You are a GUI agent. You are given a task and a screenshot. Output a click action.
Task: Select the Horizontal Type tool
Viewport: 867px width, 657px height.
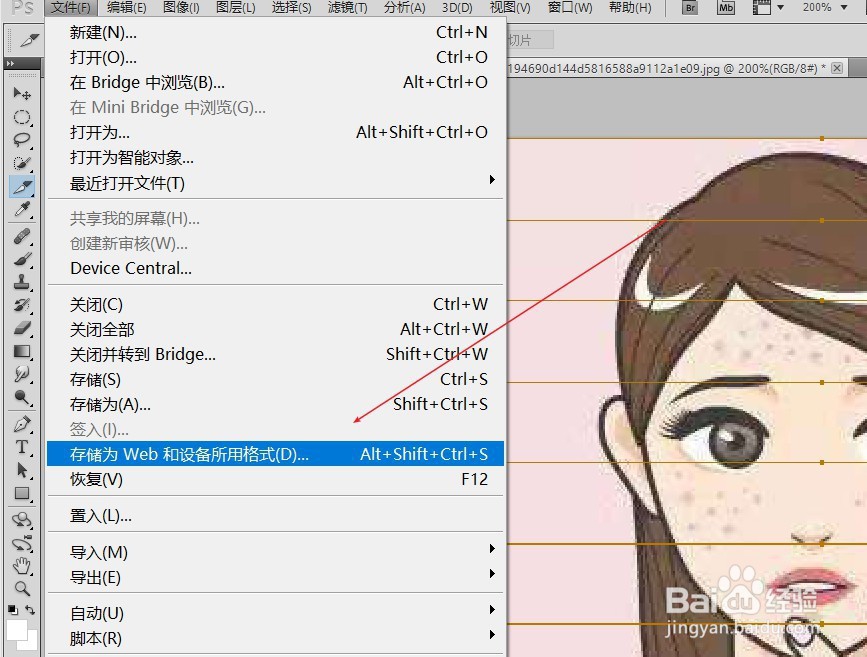pos(22,447)
